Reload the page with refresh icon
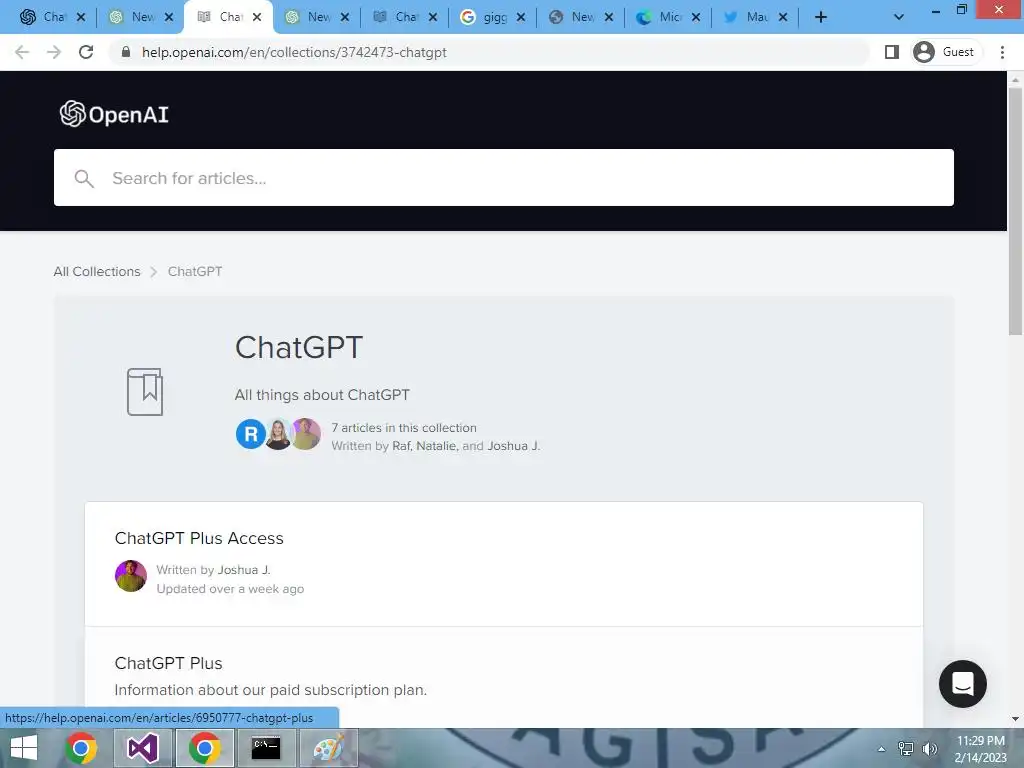Screen dimensions: 1024x768 click(x=86, y=52)
